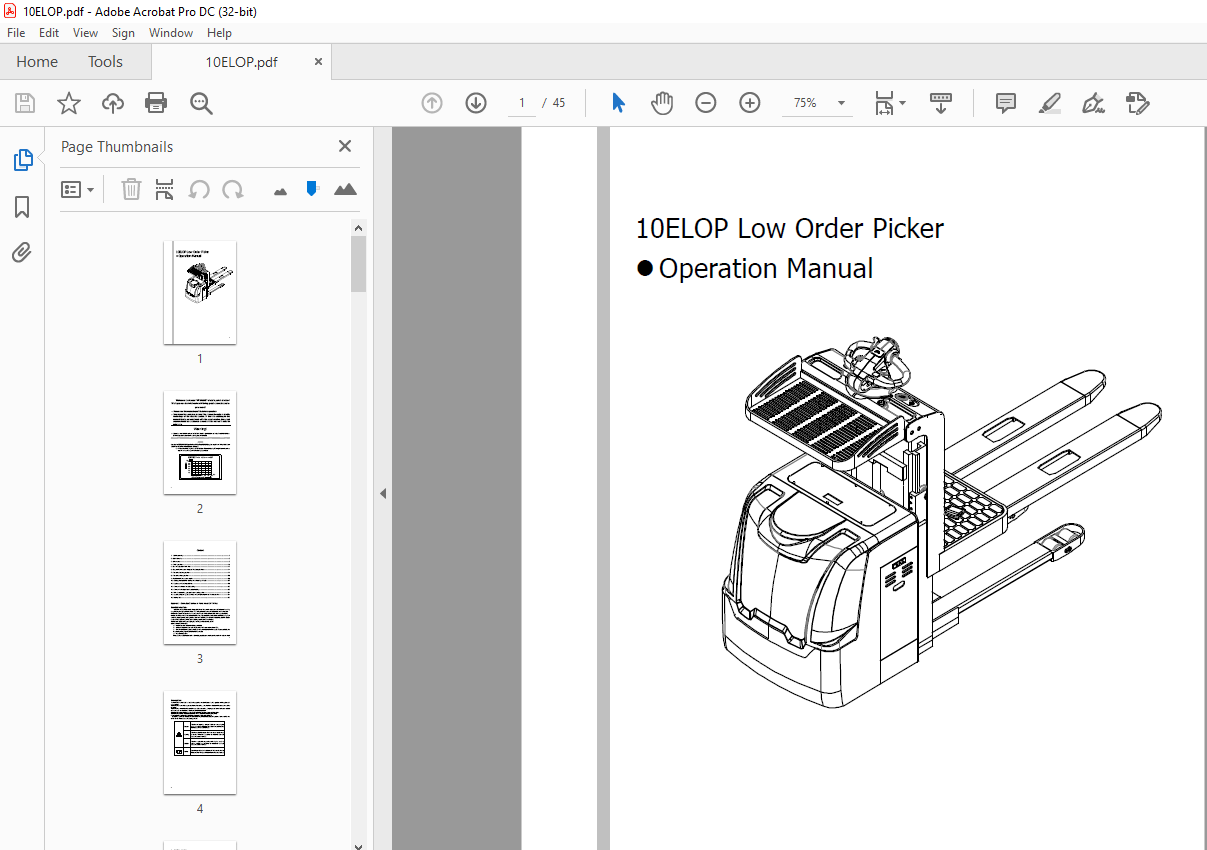Rotate page counterclockwise
Image resolution: width=1207 pixels, height=850 pixels.
pos(199,189)
